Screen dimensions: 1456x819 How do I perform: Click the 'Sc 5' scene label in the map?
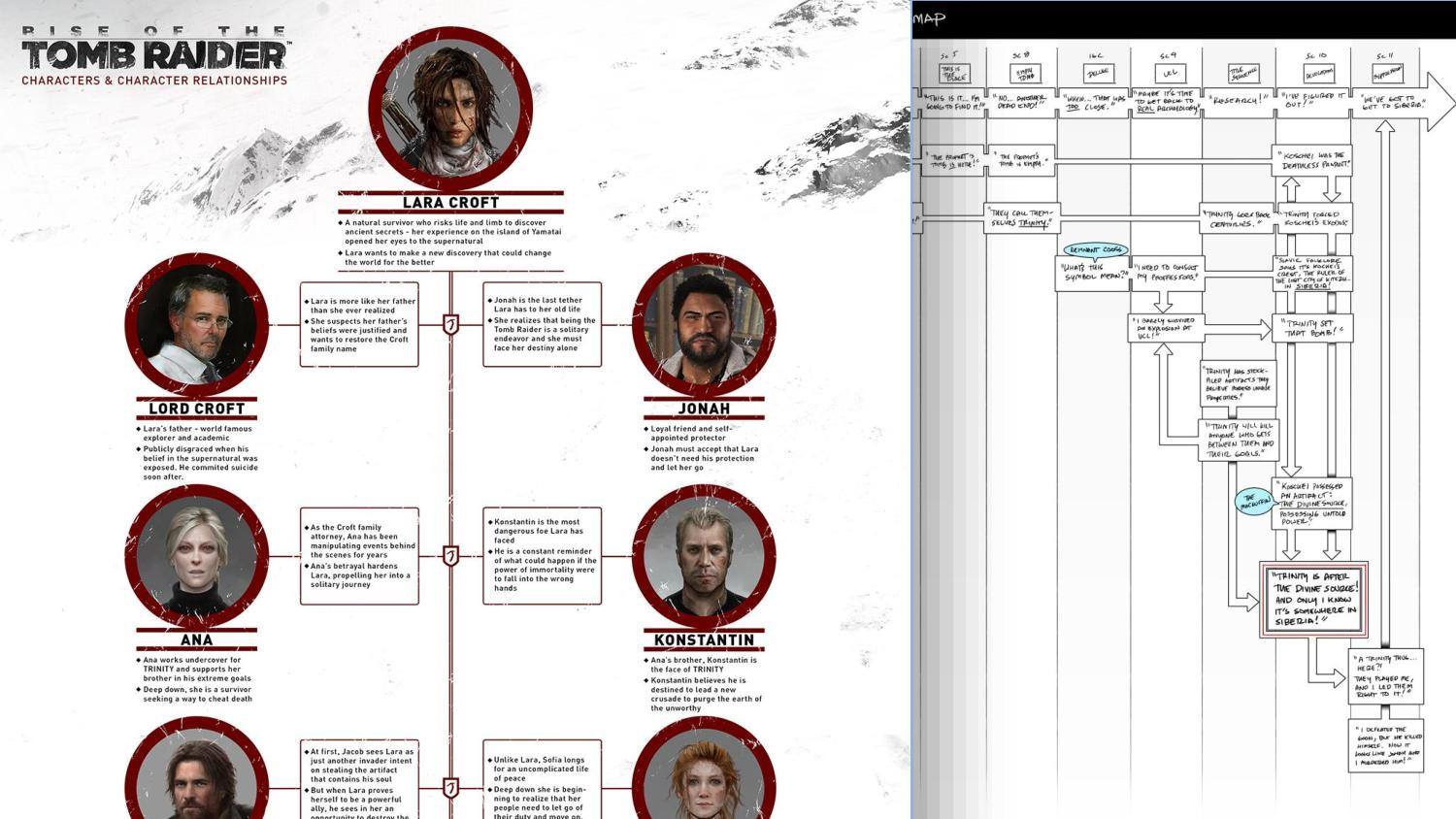pos(949,55)
